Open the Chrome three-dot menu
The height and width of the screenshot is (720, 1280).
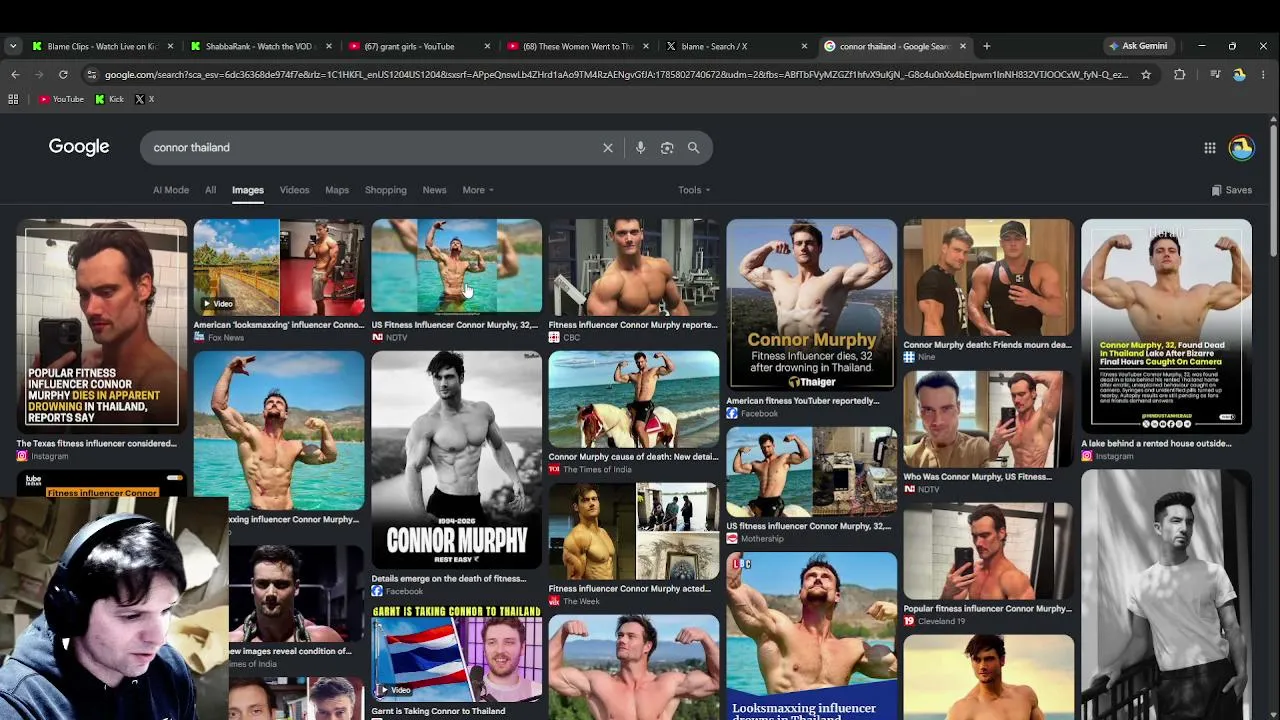coord(1263,74)
